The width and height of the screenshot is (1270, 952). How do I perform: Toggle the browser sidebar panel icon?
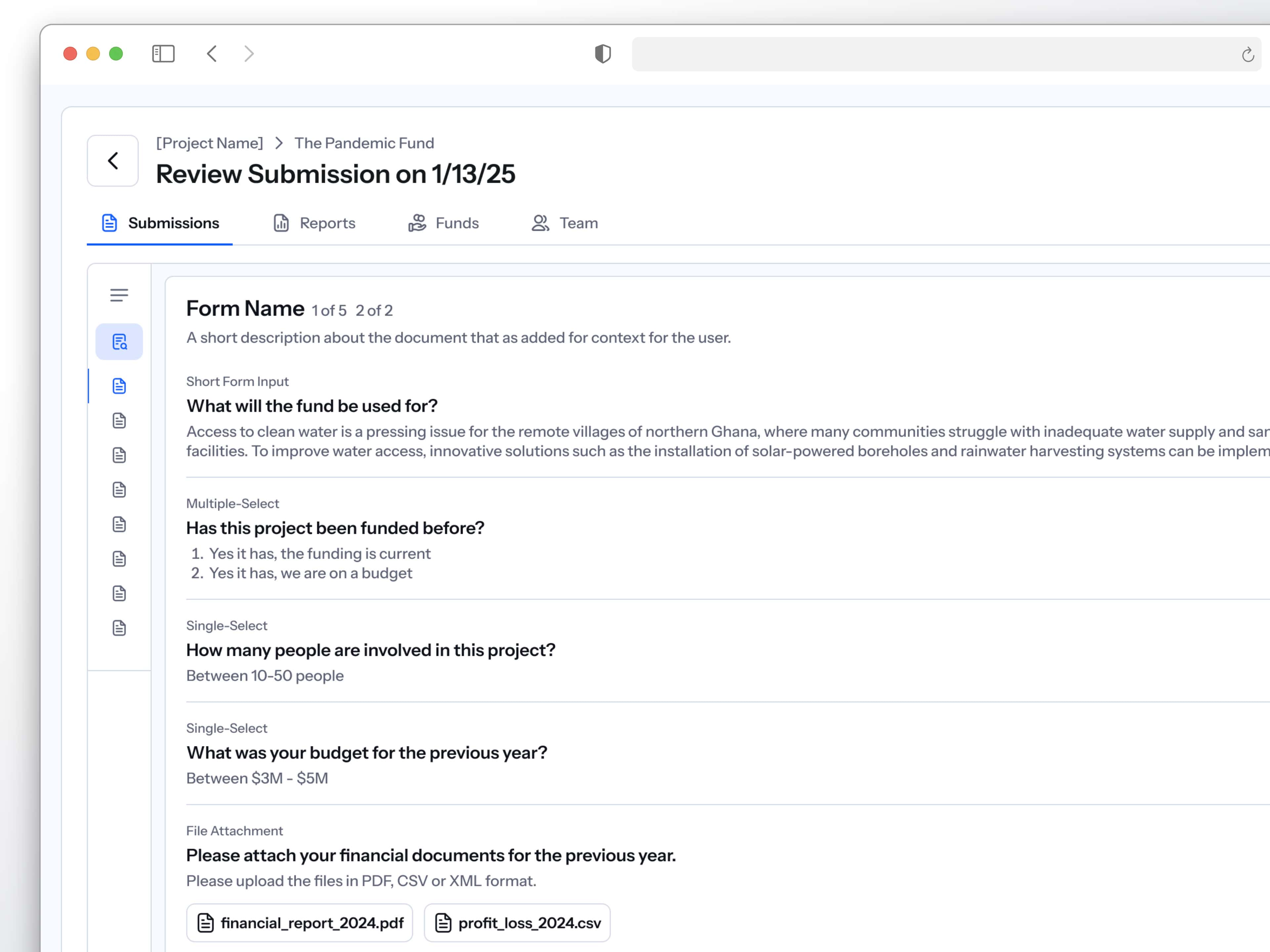pos(163,54)
